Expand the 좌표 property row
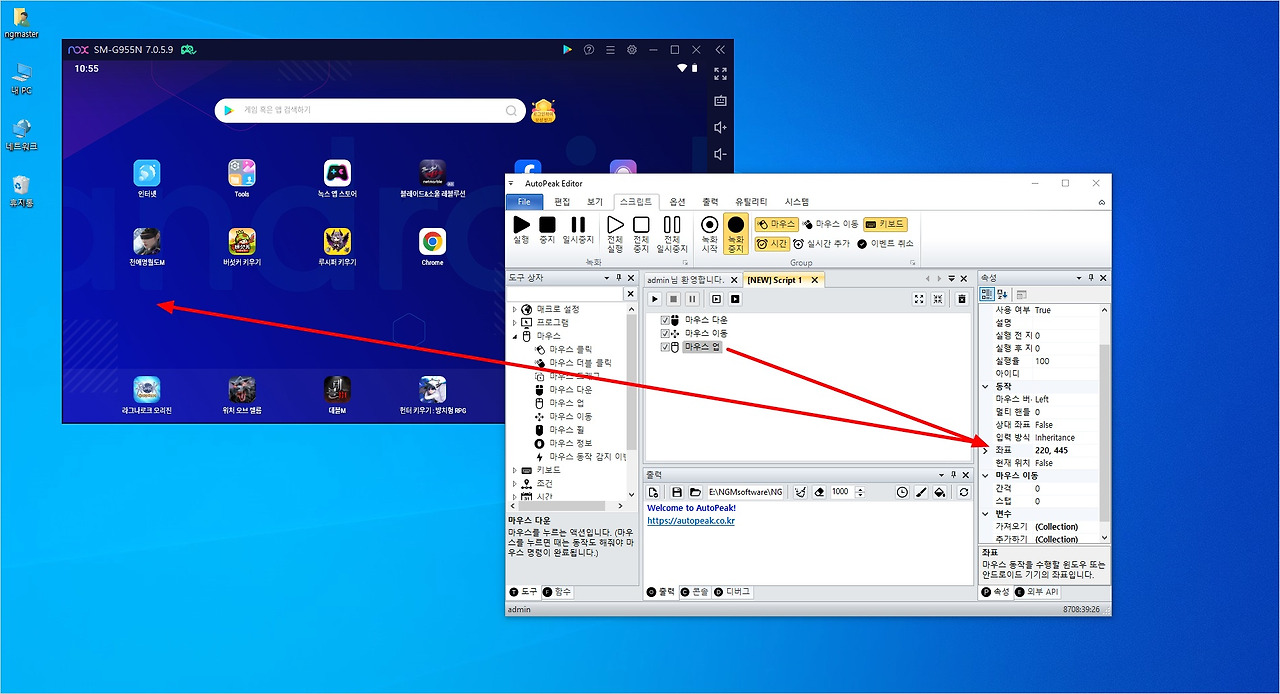This screenshot has width=1280, height=694. [985, 451]
